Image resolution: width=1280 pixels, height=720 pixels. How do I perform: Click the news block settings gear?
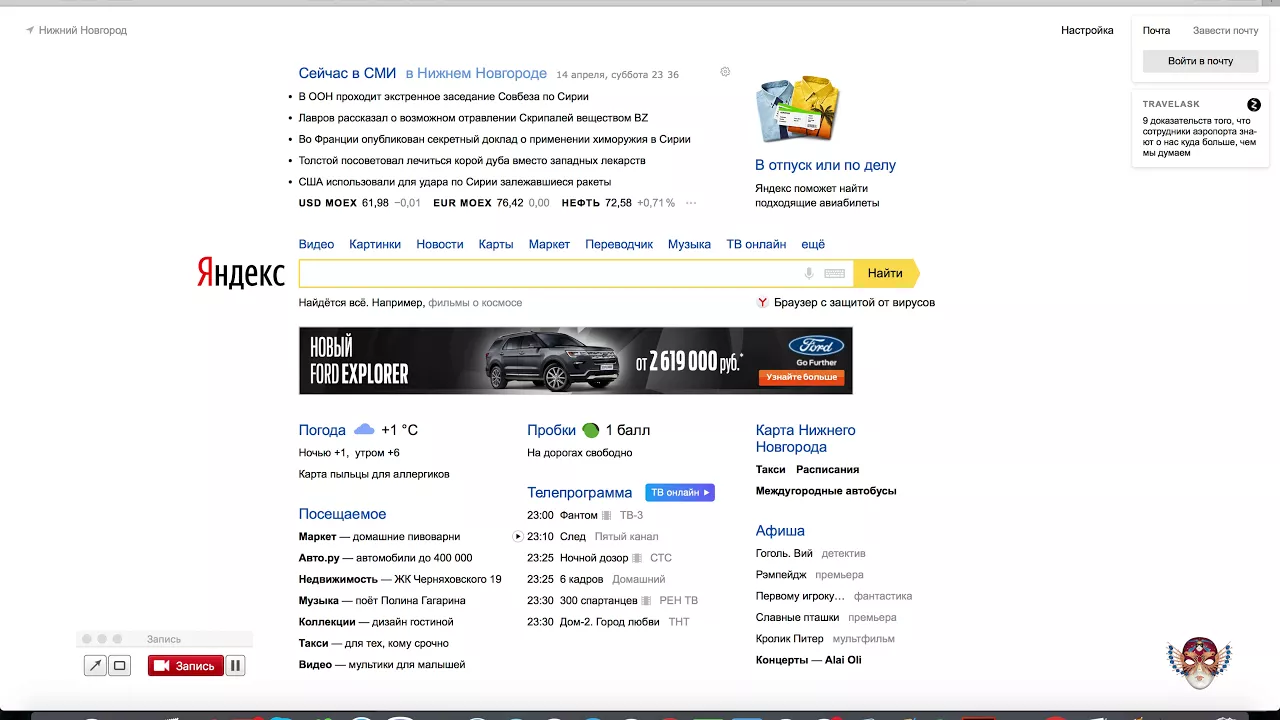click(x=725, y=72)
